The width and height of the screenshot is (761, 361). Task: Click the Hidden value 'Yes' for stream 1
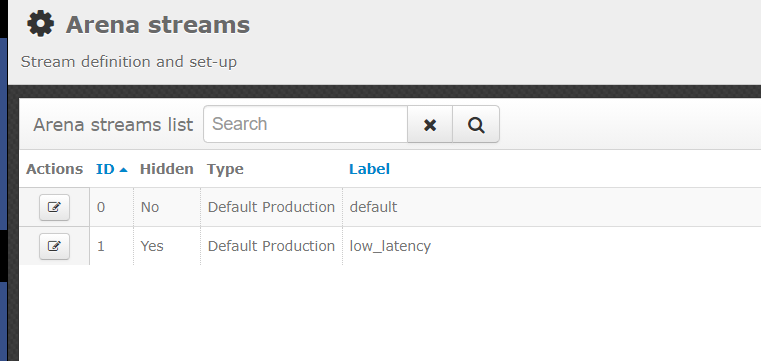(x=152, y=246)
